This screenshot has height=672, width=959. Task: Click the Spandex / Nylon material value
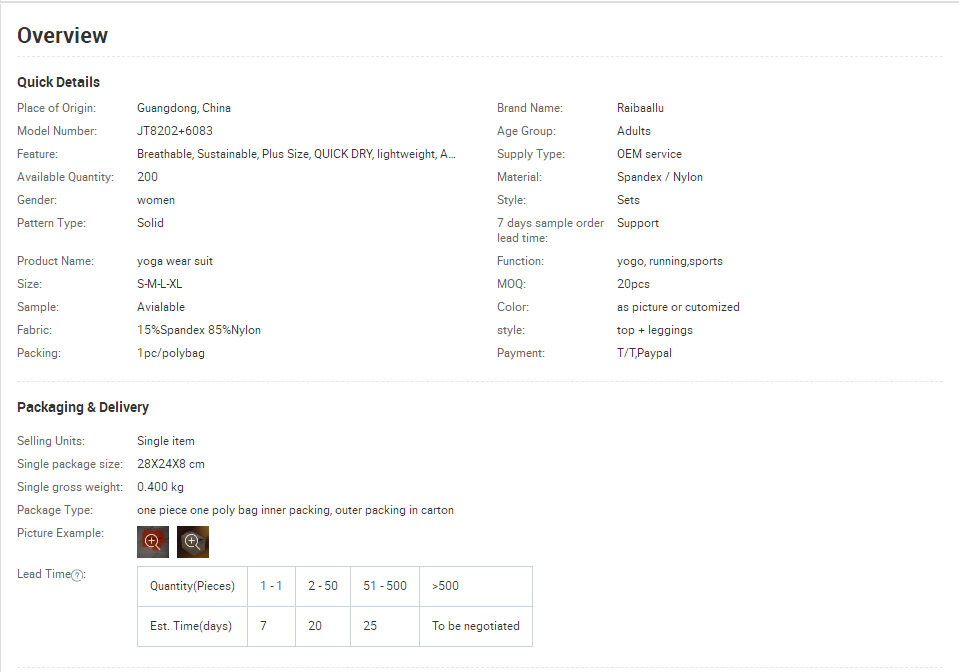pyautogui.click(x=660, y=177)
